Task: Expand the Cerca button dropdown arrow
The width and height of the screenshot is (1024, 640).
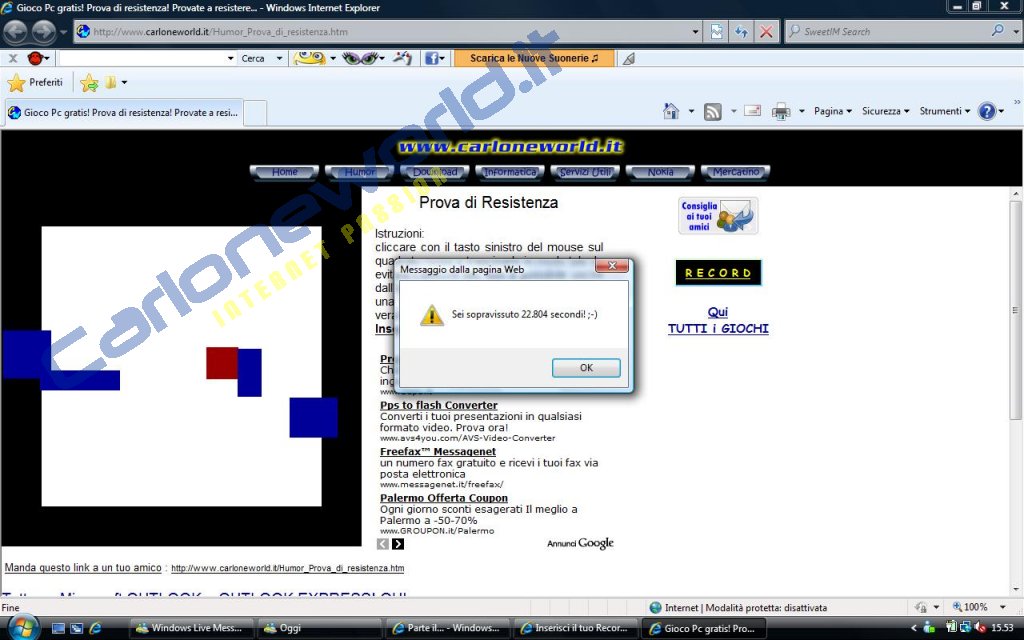Action: click(x=280, y=58)
